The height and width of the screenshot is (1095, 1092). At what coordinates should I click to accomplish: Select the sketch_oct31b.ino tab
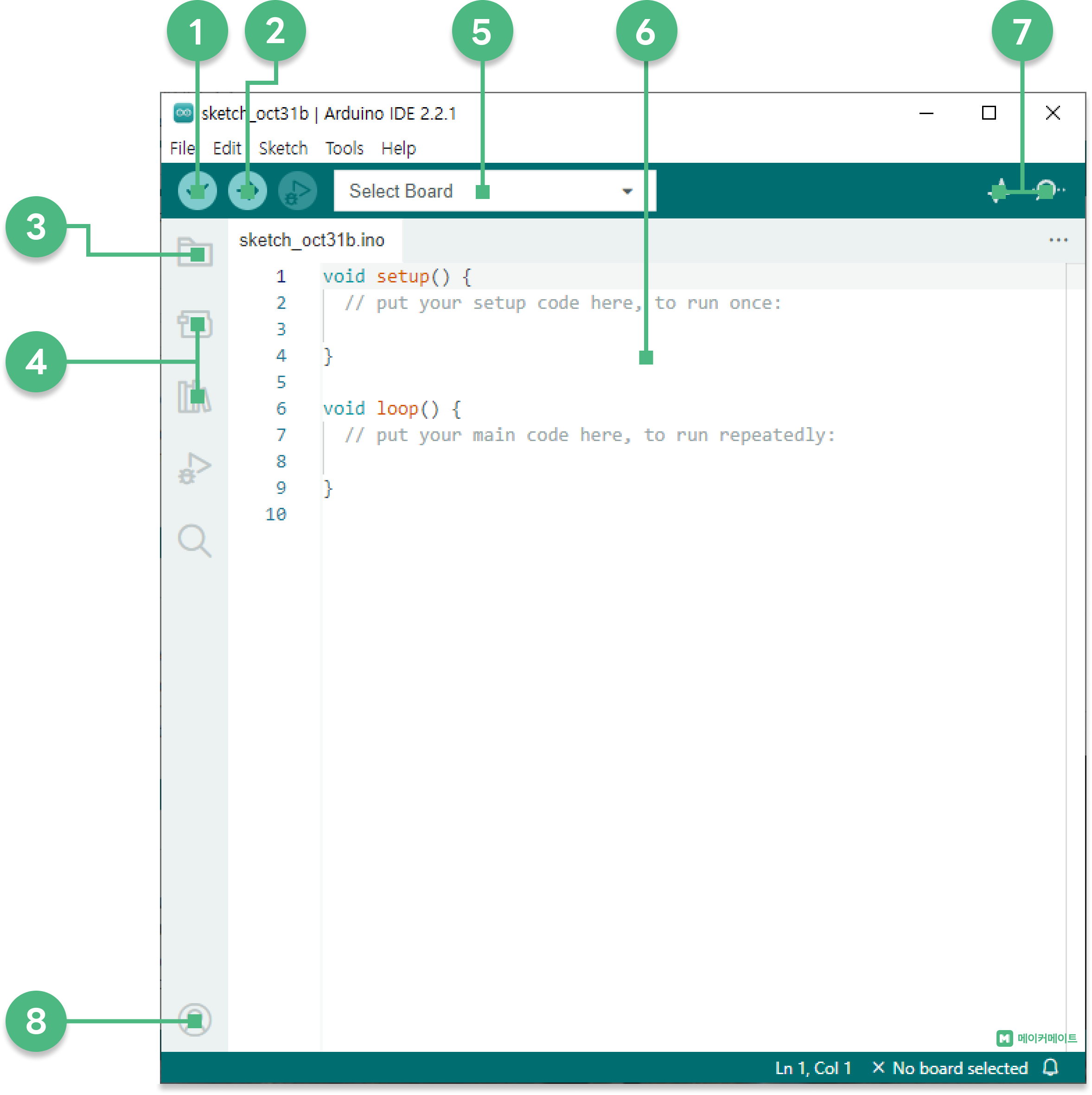click(312, 240)
